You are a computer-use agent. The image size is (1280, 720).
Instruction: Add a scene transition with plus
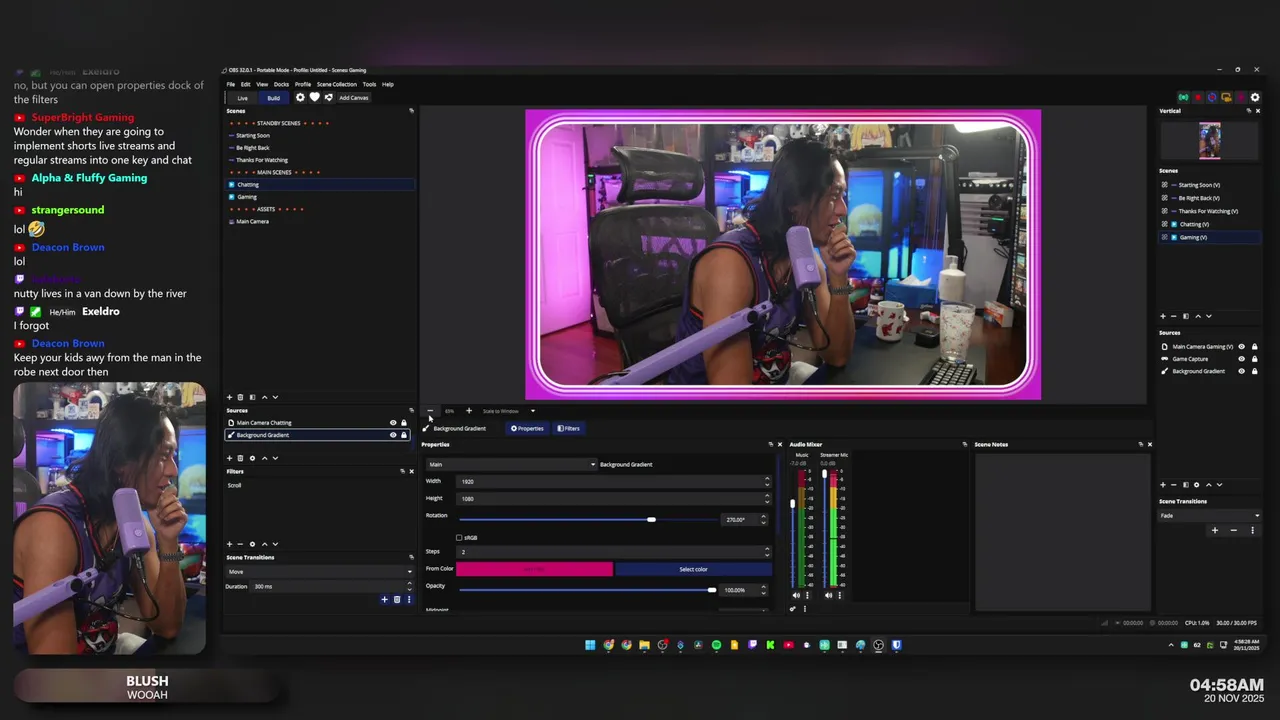click(x=384, y=599)
